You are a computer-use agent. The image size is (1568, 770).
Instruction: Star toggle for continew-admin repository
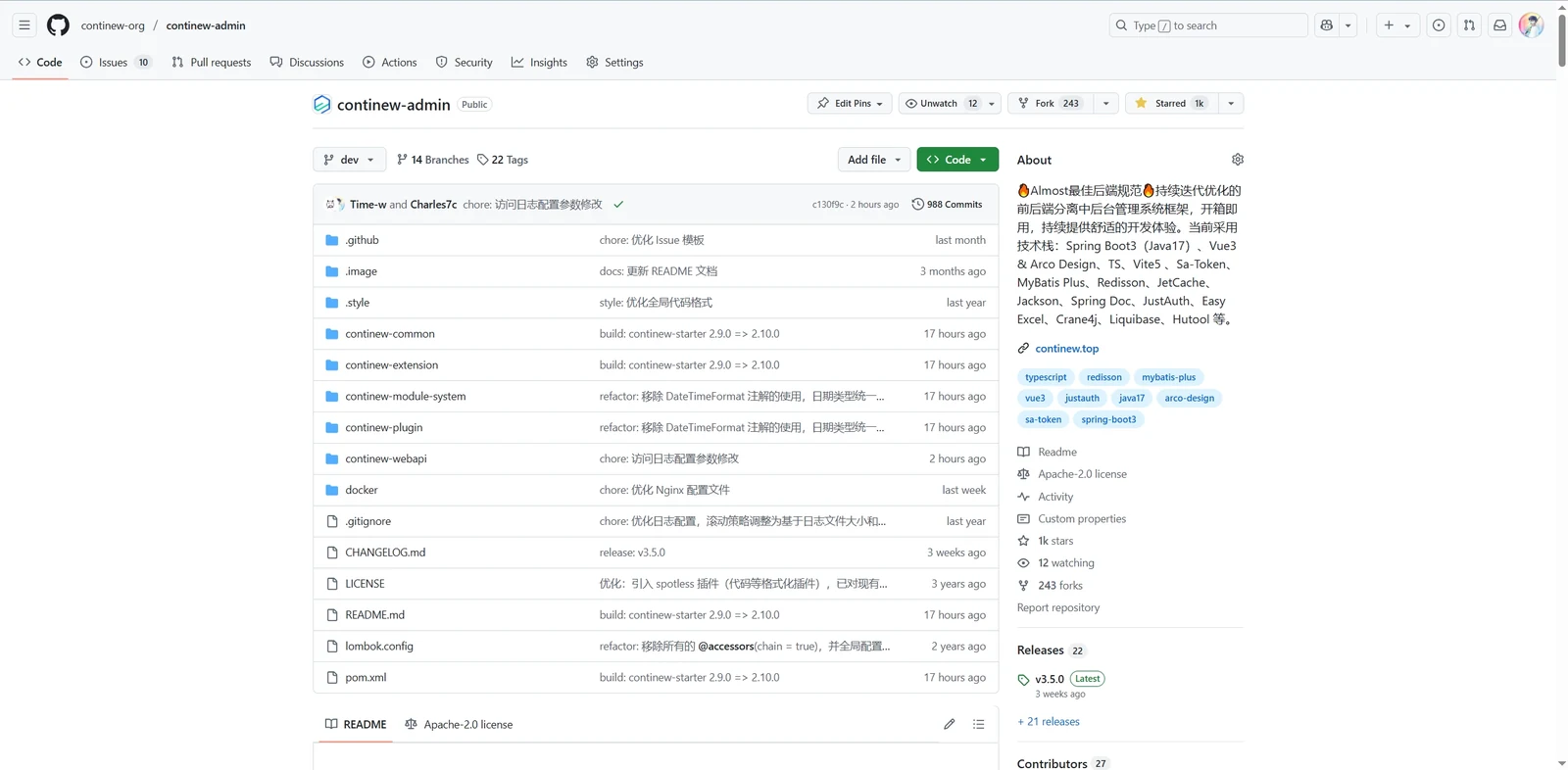pyautogui.click(x=1170, y=104)
